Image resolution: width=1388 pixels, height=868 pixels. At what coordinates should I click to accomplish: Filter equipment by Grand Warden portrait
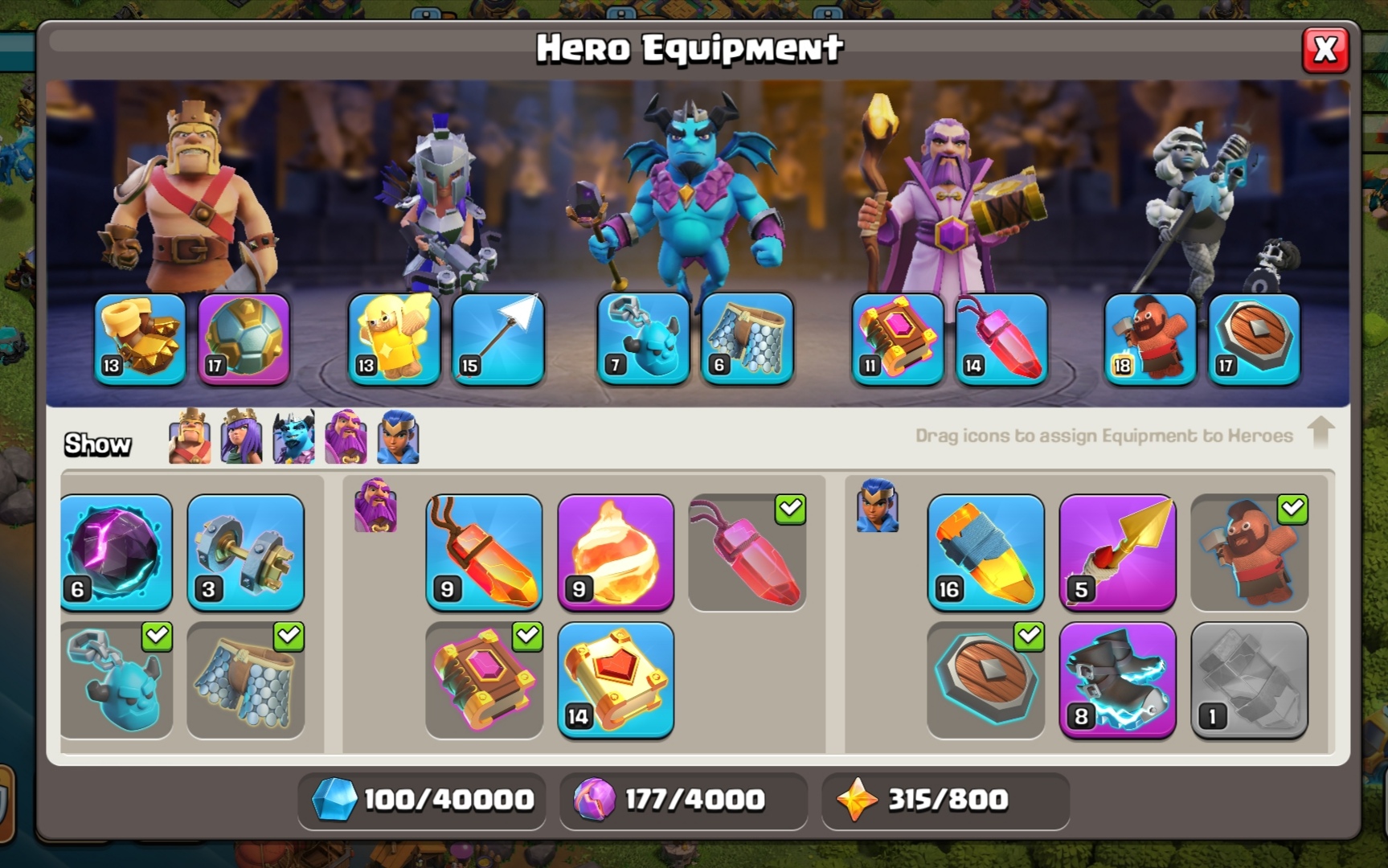click(x=346, y=436)
